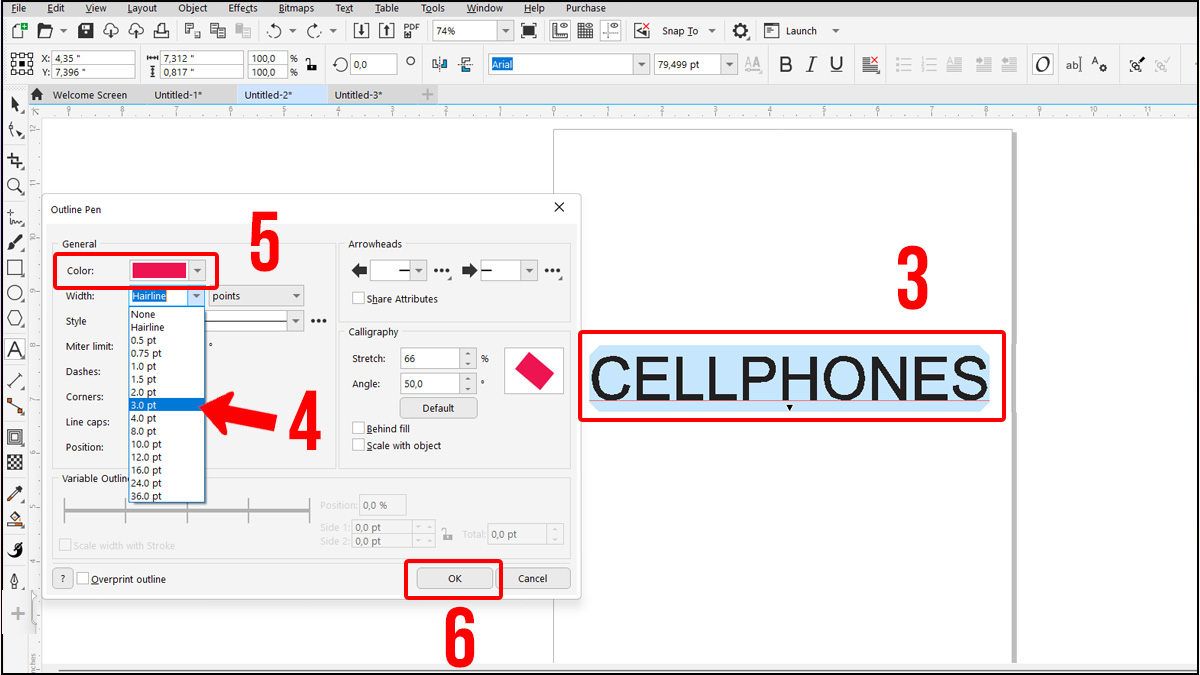The width and height of the screenshot is (1200, 675).
Task: Open the Object menu
Action: click(x=193, y=8)
